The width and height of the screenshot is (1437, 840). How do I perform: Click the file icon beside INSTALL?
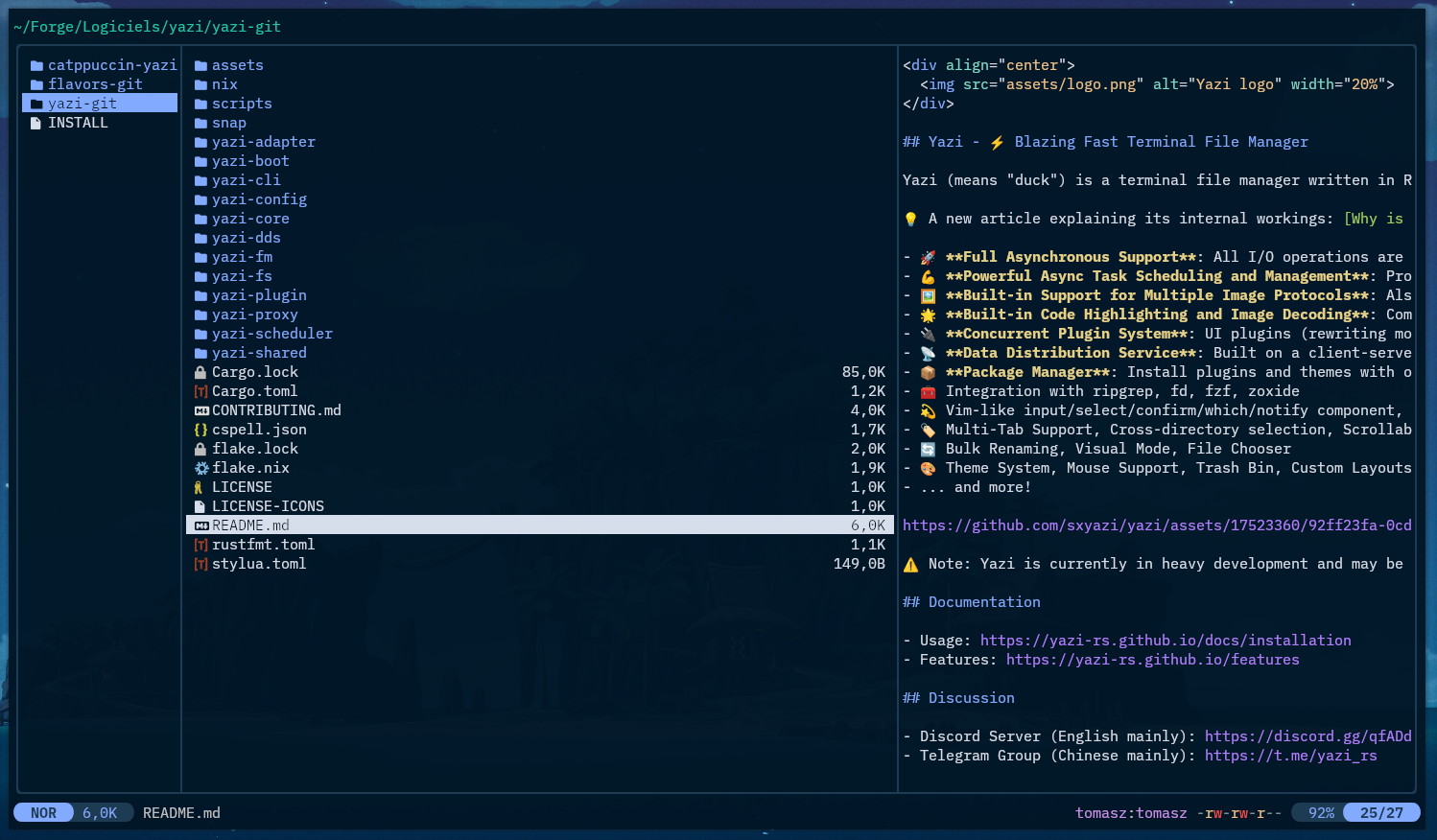pyautogui.click(x=36, y=123)
